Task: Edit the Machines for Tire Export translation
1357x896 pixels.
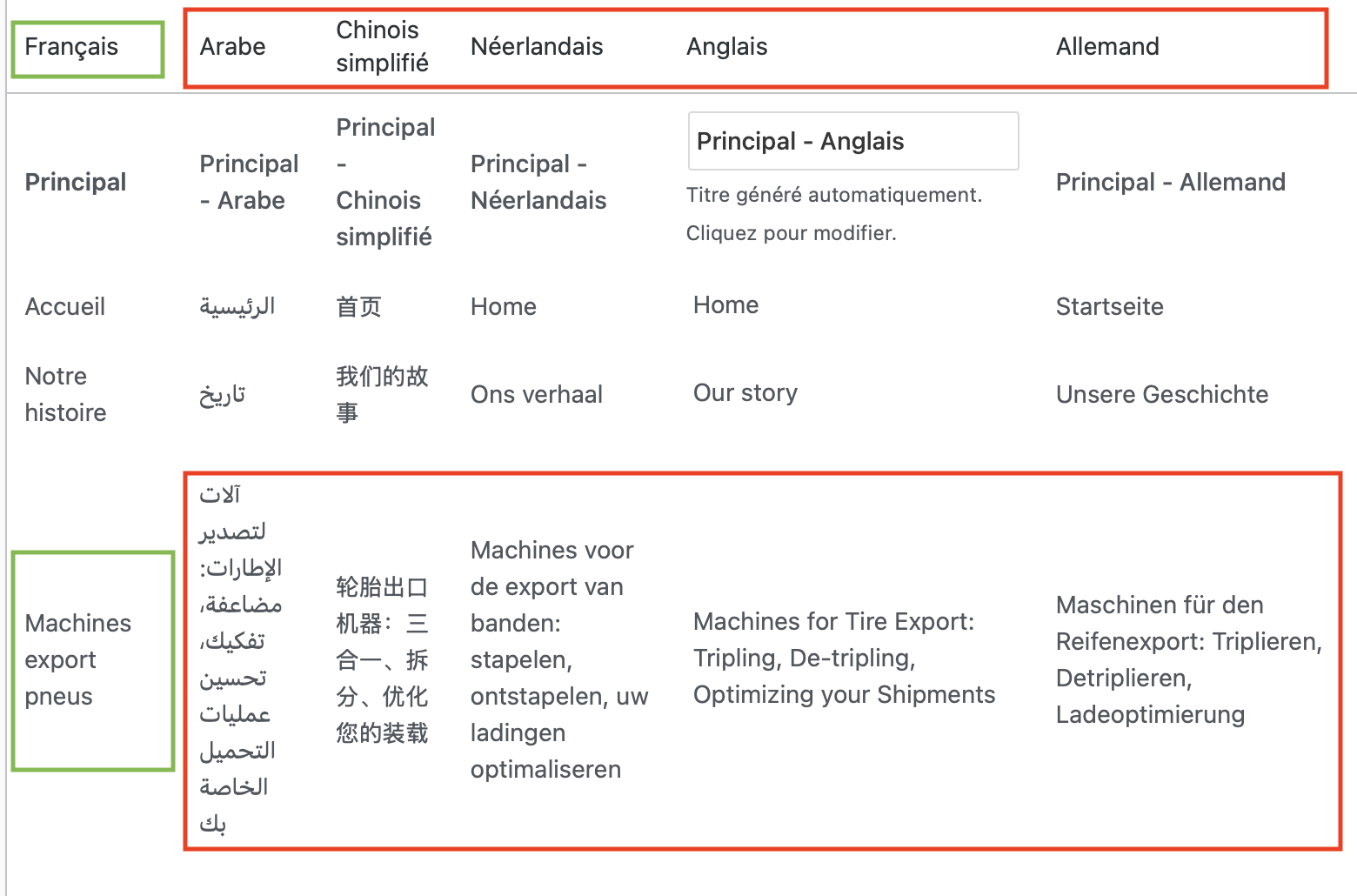Action: 844,658
